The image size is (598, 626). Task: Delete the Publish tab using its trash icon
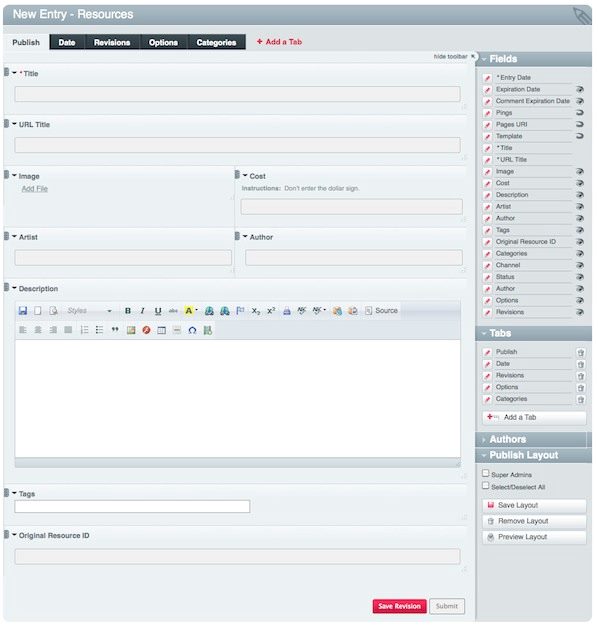pos(581,353)
